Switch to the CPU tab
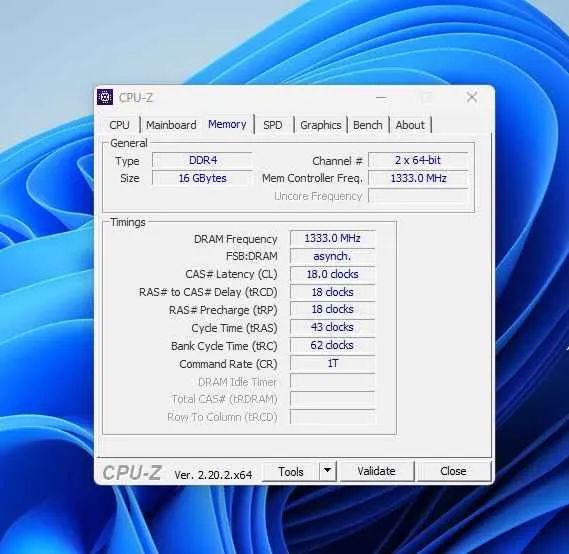Viewport: 569px width, 554px height. pos(119,125)
